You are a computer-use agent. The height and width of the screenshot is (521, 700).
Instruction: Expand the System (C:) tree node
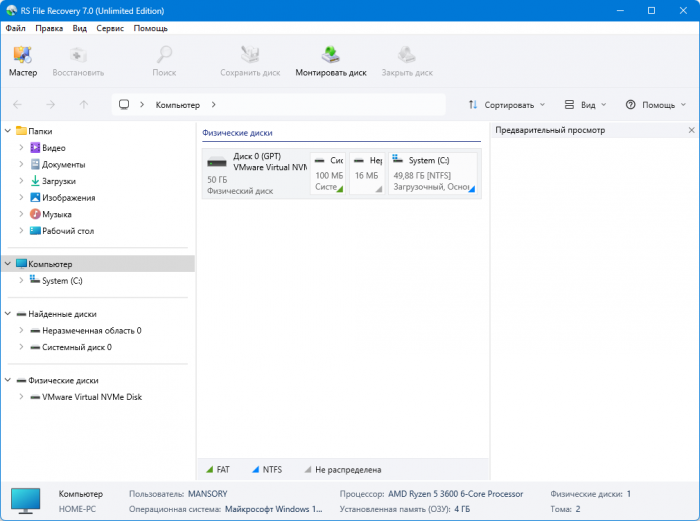tap(21, 281)
